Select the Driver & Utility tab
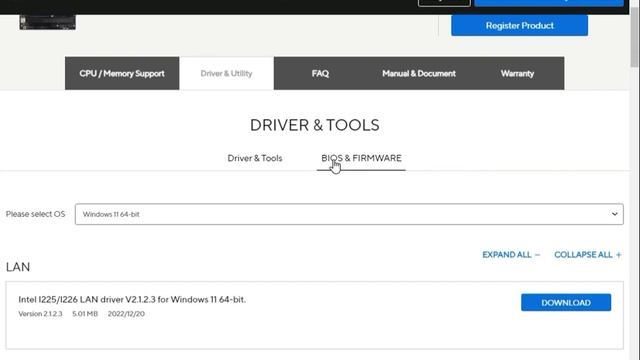This screenshot has width=640, height=360. pyautogui.click(x=227, y=73)
